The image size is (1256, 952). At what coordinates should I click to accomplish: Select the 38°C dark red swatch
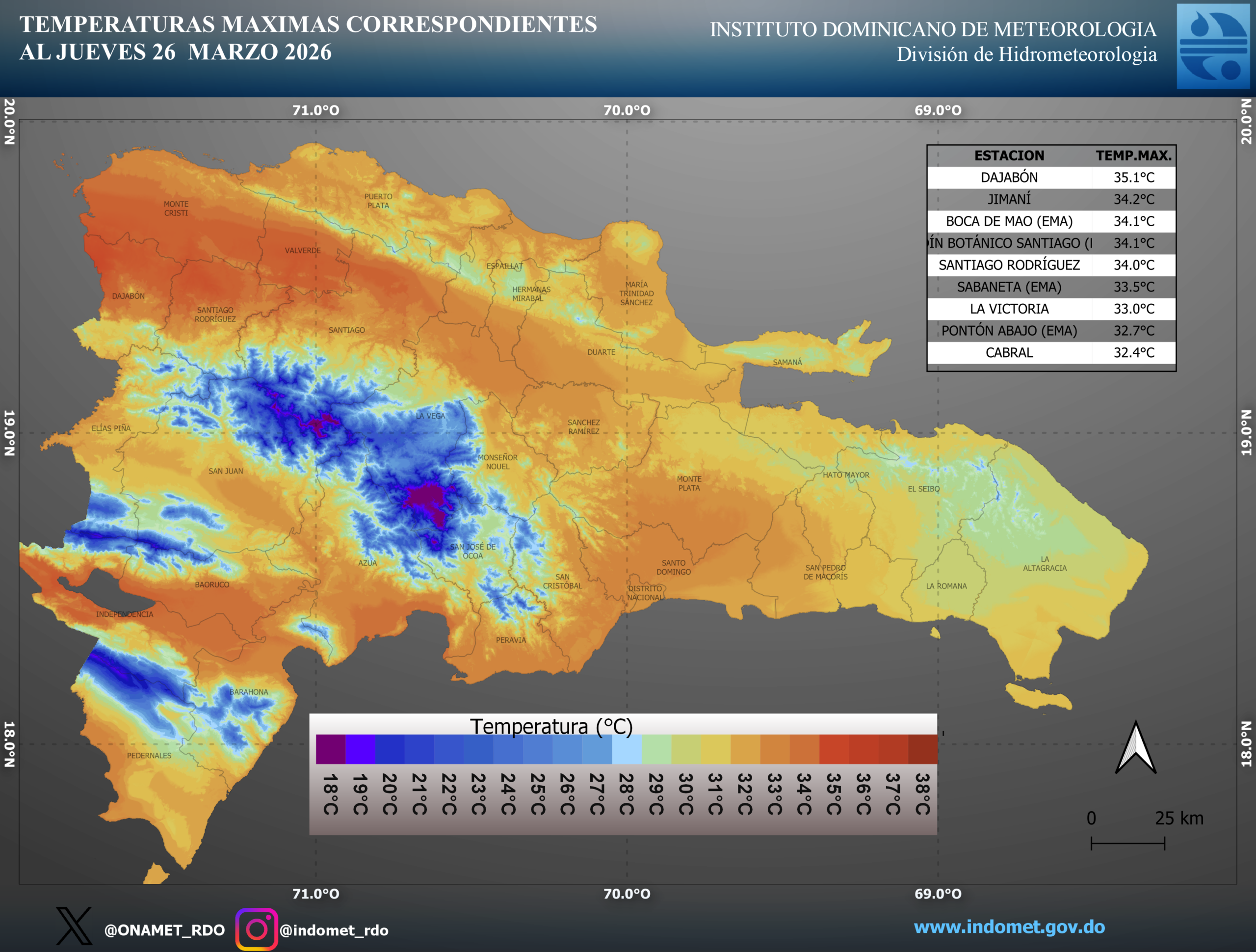pyautogui.click(x=922, y=749)
